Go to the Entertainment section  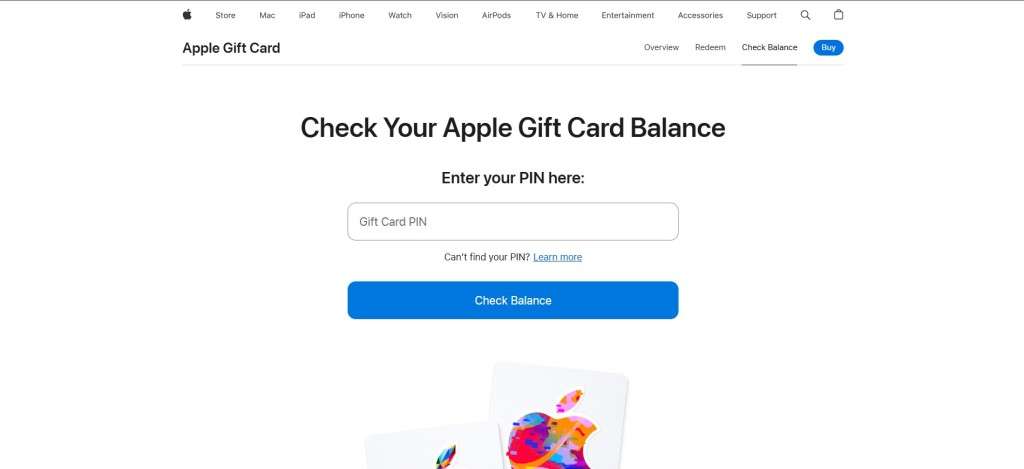click(x=628, y=15)
